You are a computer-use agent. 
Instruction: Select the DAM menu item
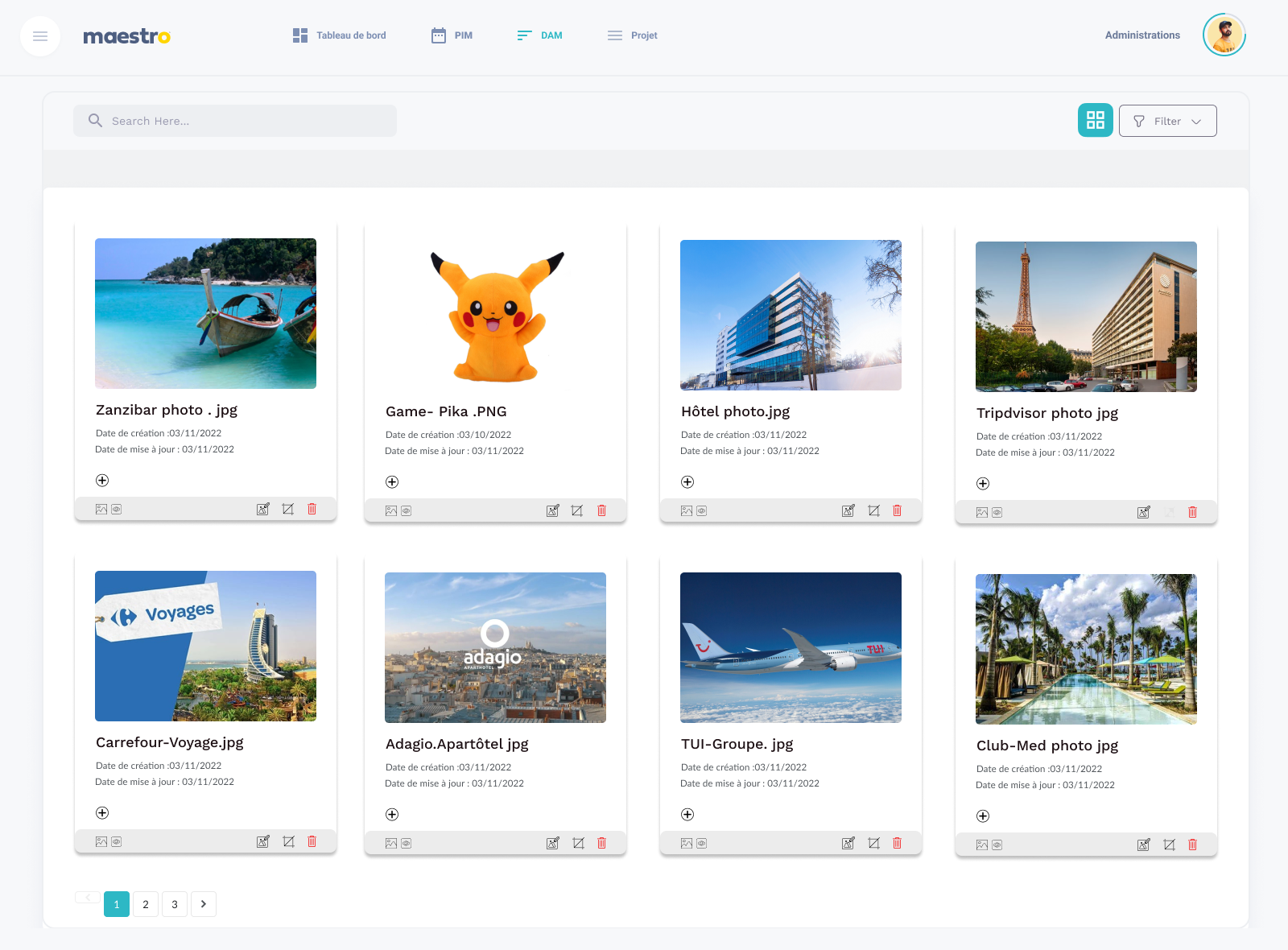(539, 35)
